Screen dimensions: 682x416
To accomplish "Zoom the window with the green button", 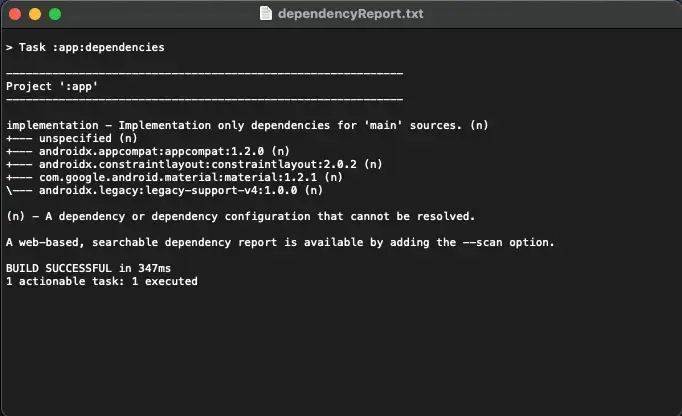I will (x=55, y=15).
